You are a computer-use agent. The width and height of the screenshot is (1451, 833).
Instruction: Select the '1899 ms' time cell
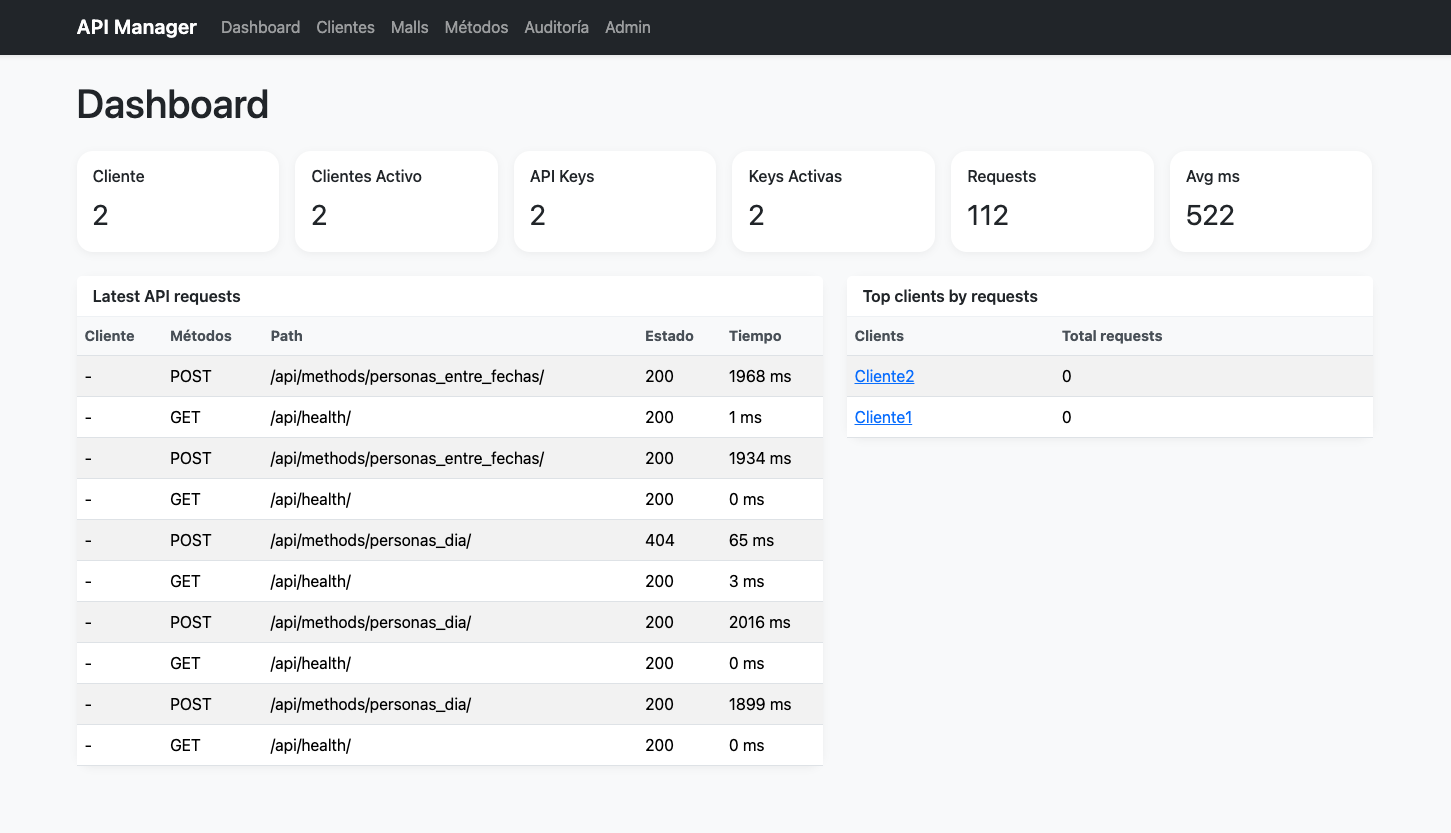pos(760,704)
